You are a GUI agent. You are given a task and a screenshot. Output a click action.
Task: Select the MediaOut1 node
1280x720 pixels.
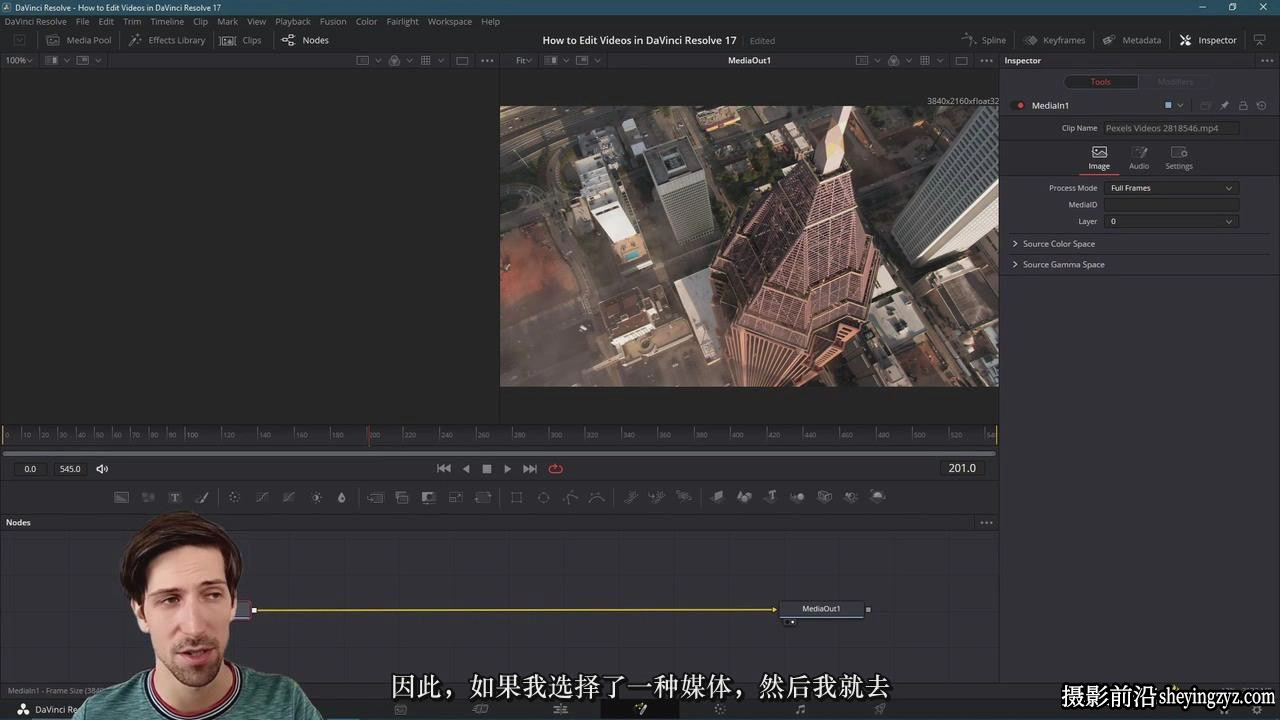[821, 609]
